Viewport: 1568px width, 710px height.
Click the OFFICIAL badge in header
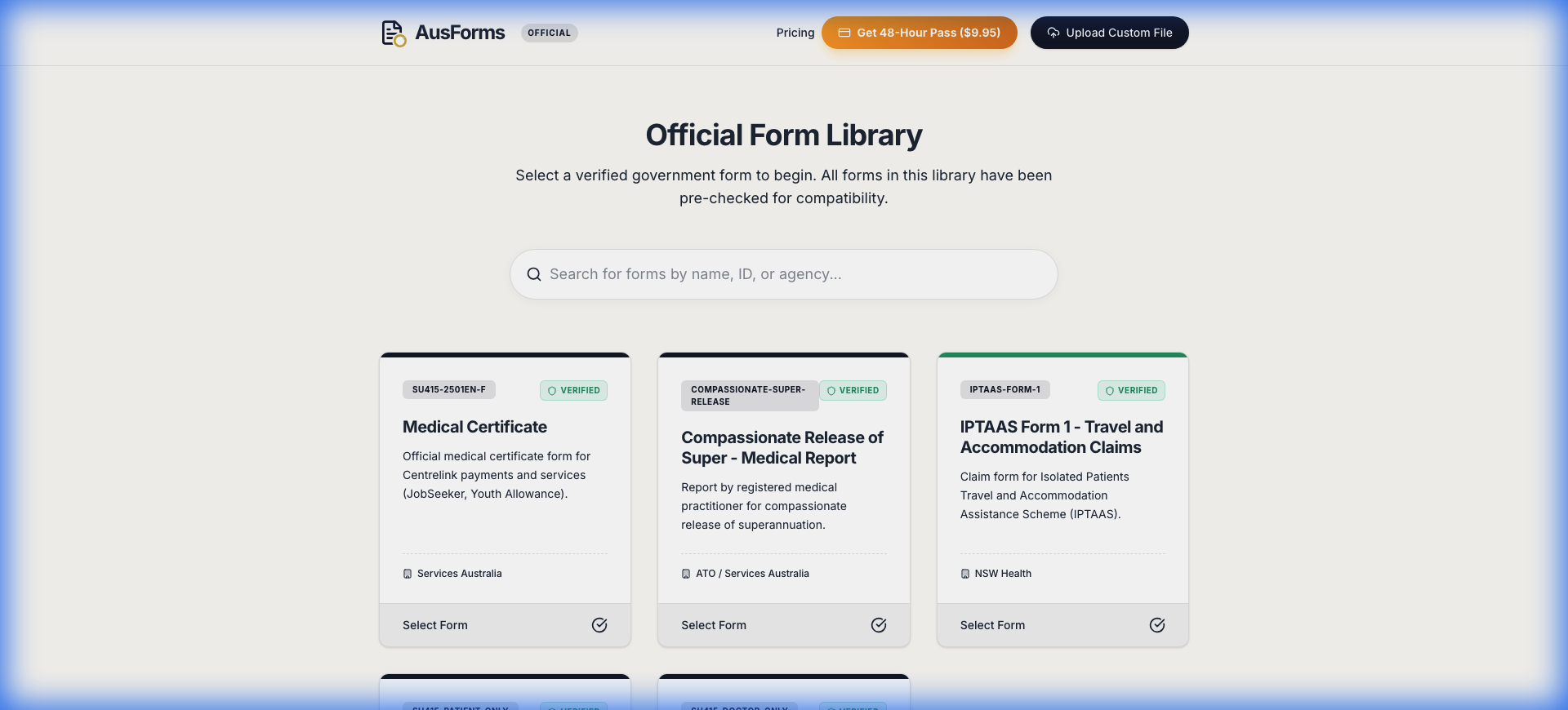click(x=549, y=33)
